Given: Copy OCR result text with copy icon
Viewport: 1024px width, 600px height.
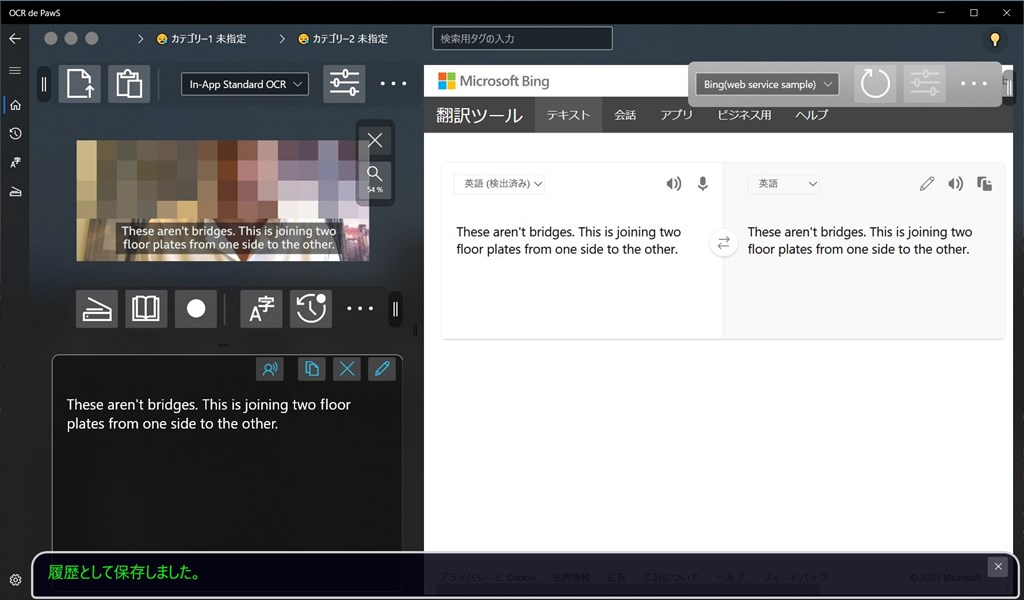Looking at the screenshot, I should (x=311, y=369).
